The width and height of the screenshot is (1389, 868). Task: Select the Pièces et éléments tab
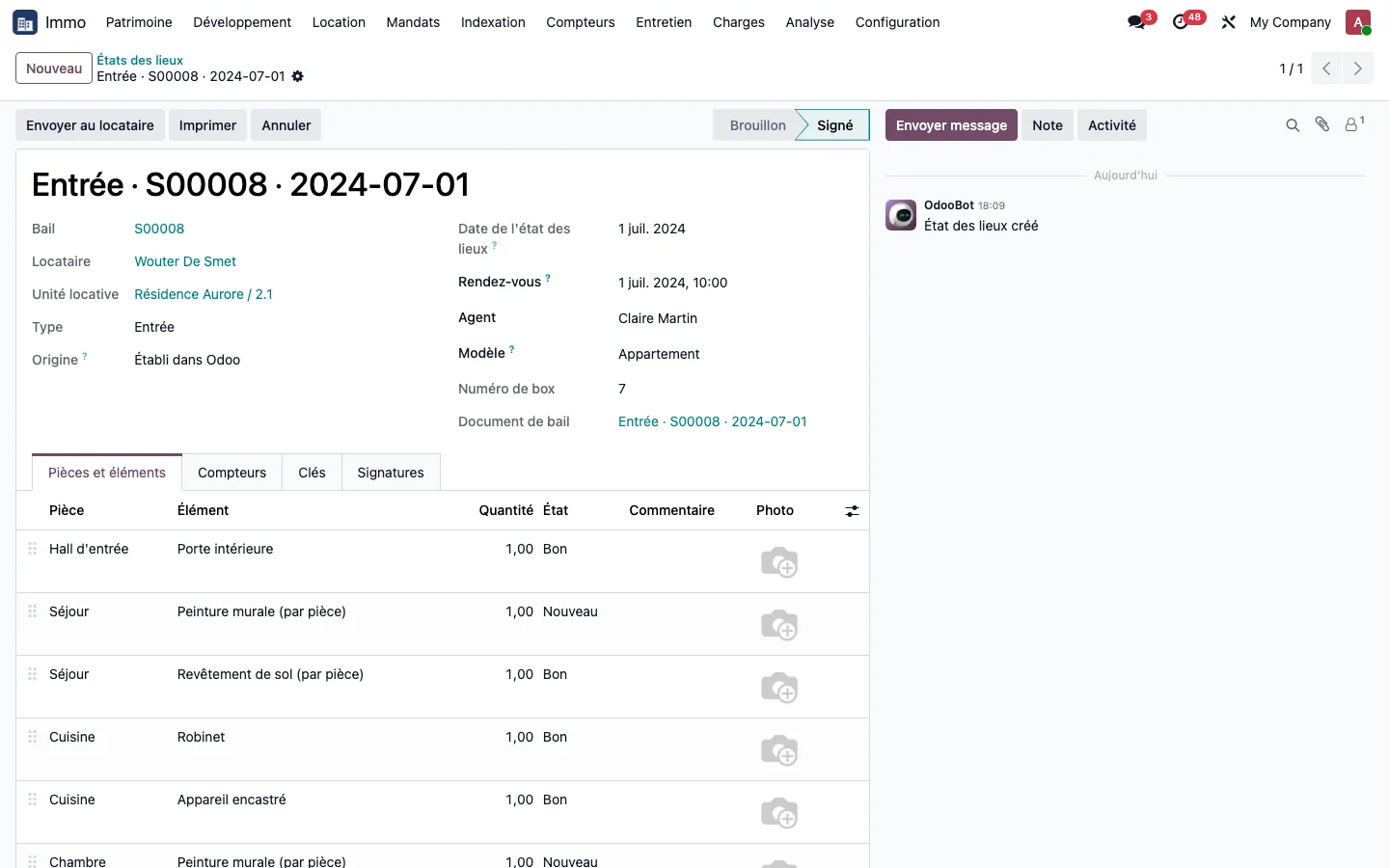click(107, 473)
